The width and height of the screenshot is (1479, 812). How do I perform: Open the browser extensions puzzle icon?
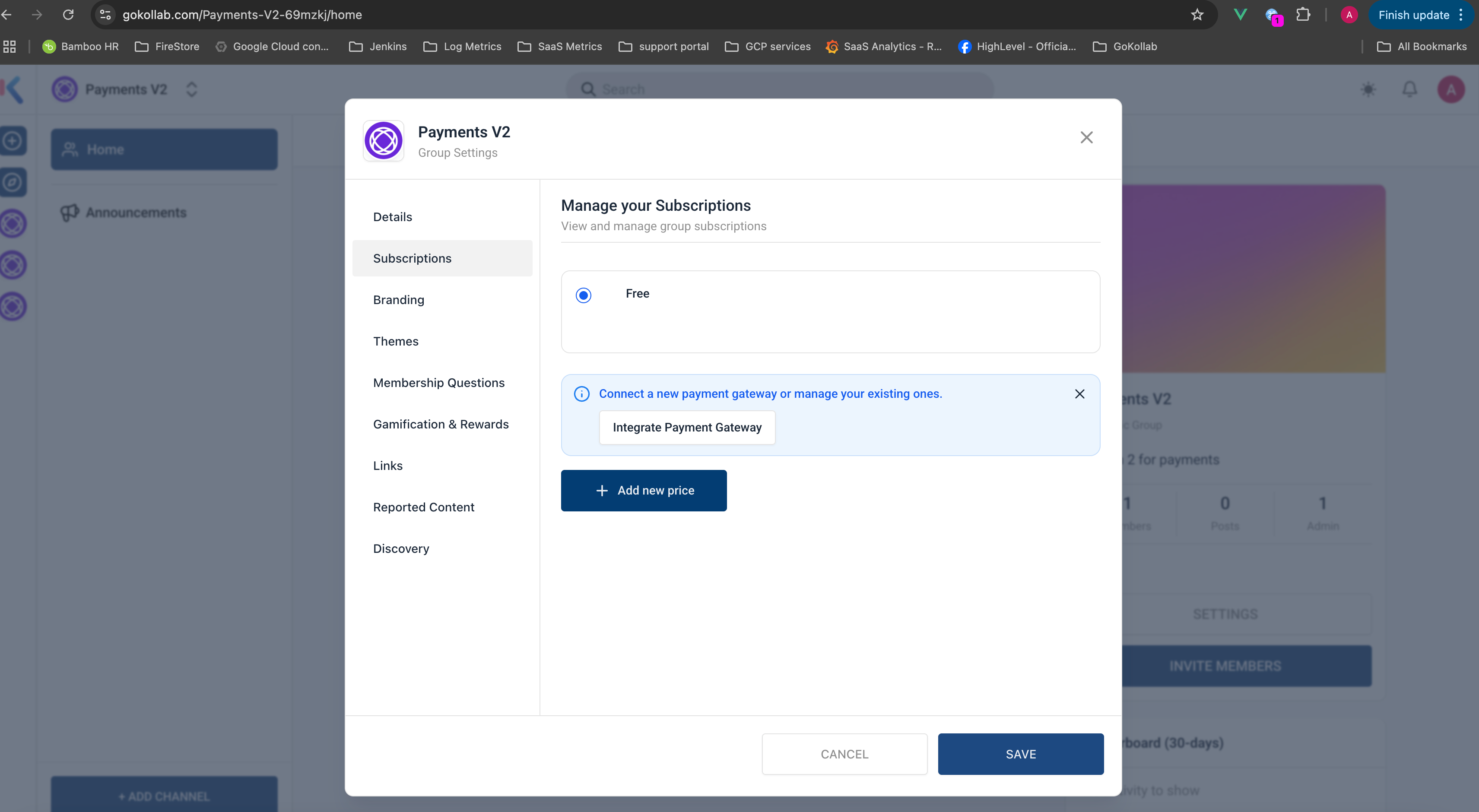[x=1303, y=15]
